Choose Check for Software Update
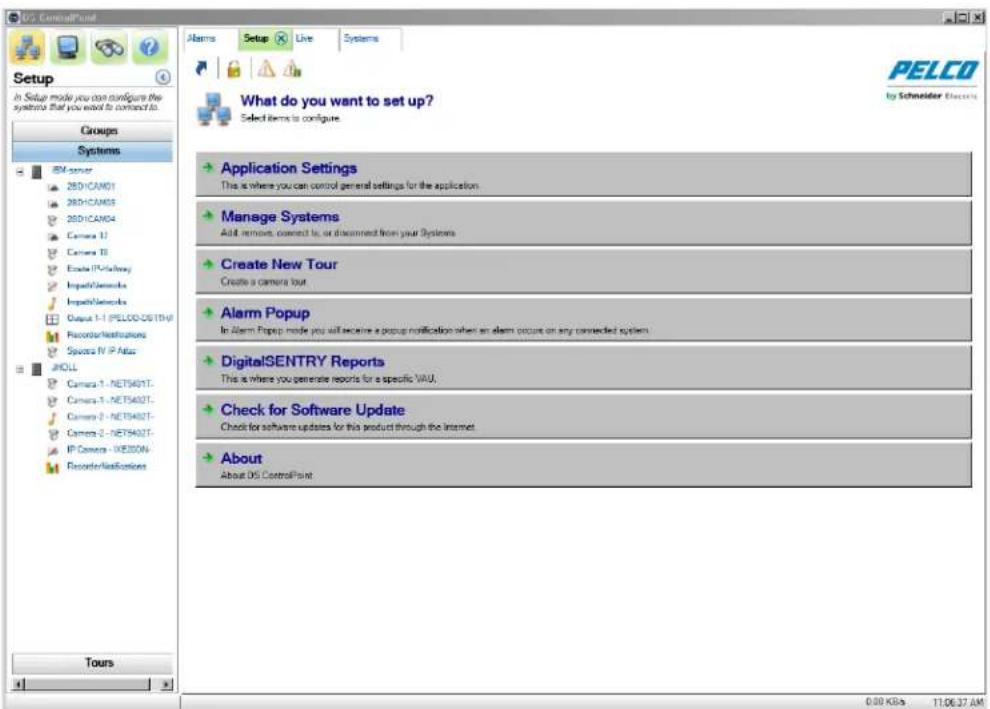Viewport: 990px width, 709px height. [x=583, y=417]
